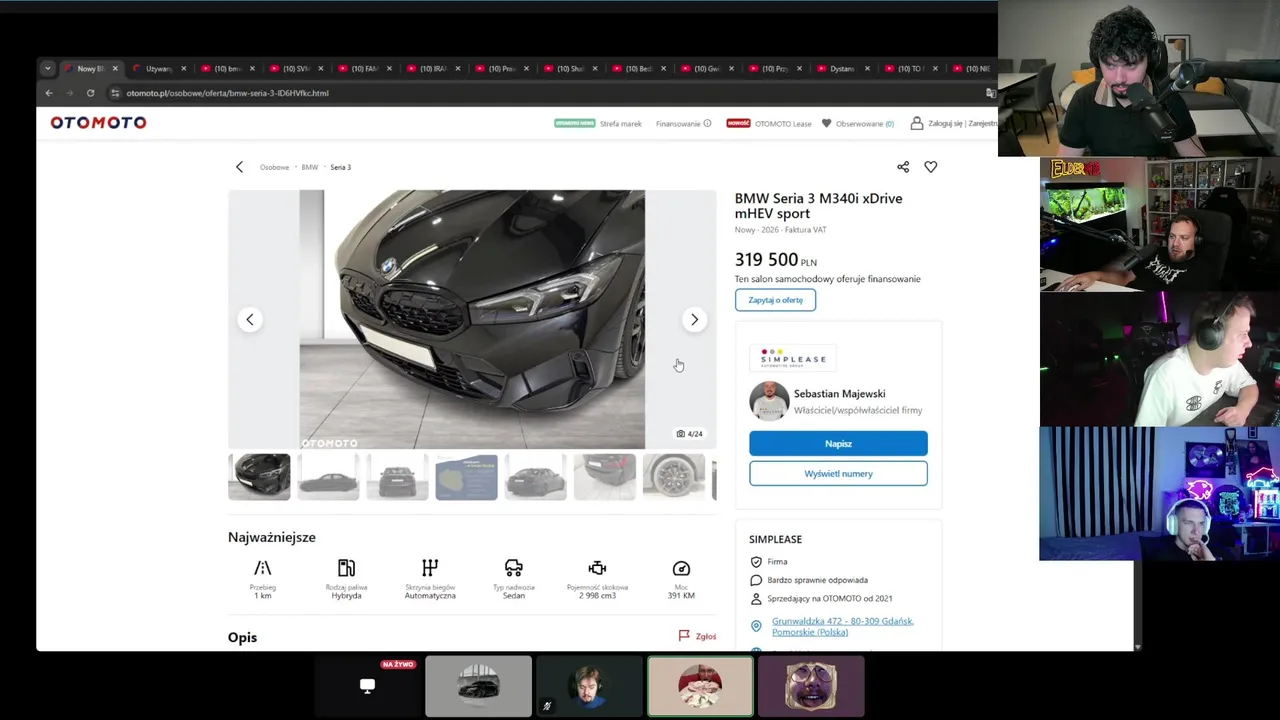The width and height of the screenshot is (1280, 720).
Task: Click the browser back arrow
Action: 49,93
